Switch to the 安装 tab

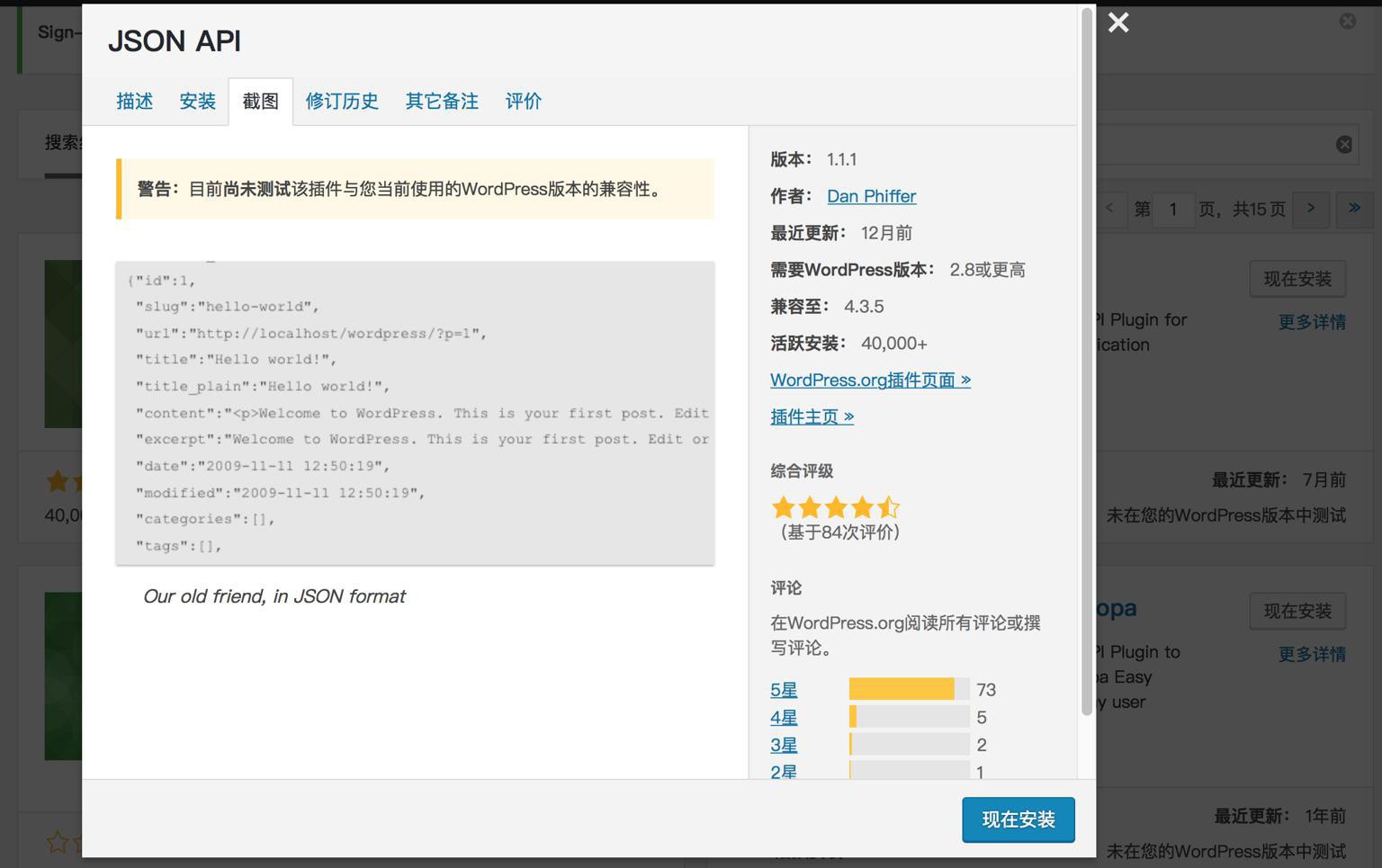197,102
